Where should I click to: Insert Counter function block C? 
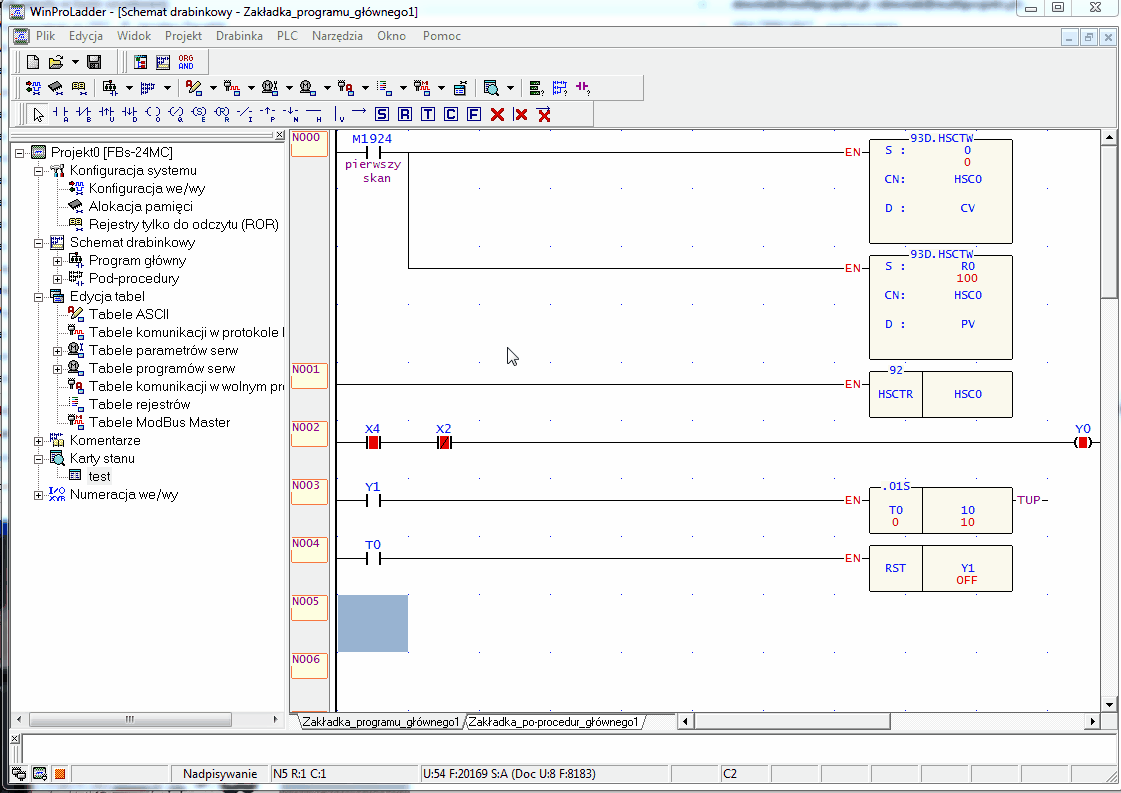pyautogui.click(x=450, y=114)
